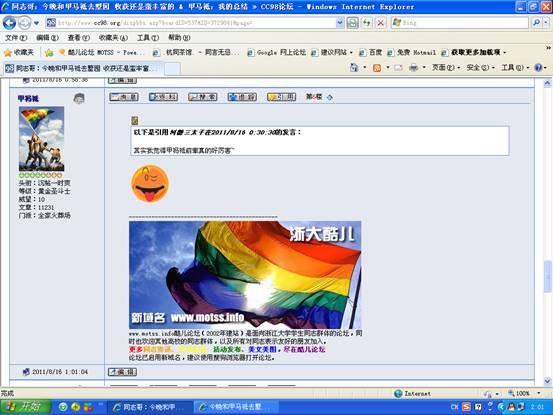This screenshot has width=553, height=415.
Task: Open the 百度 favorites bar link
Action: [x=371, y=53]
